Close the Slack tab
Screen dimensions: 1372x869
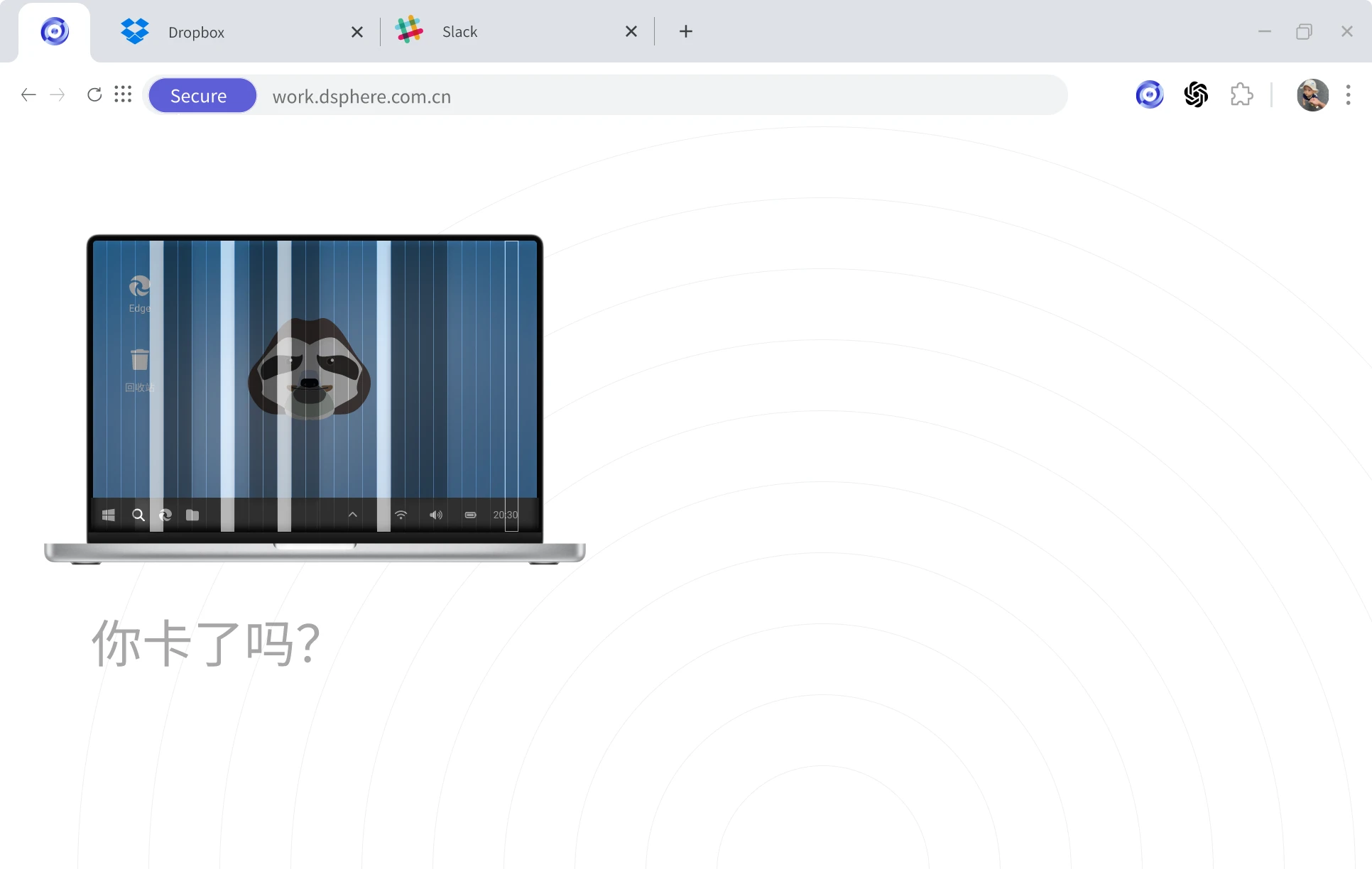(631, 32)
